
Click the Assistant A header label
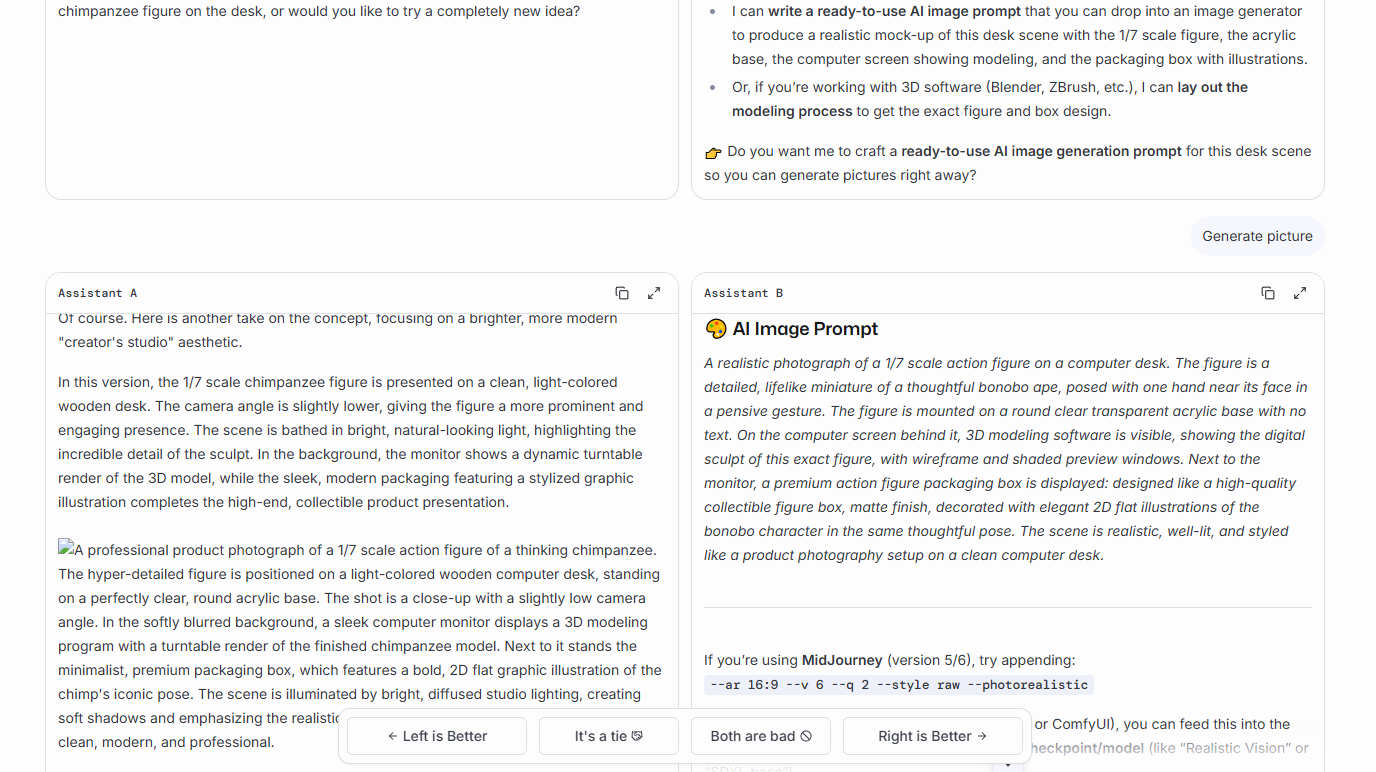[x=98, y=293]
